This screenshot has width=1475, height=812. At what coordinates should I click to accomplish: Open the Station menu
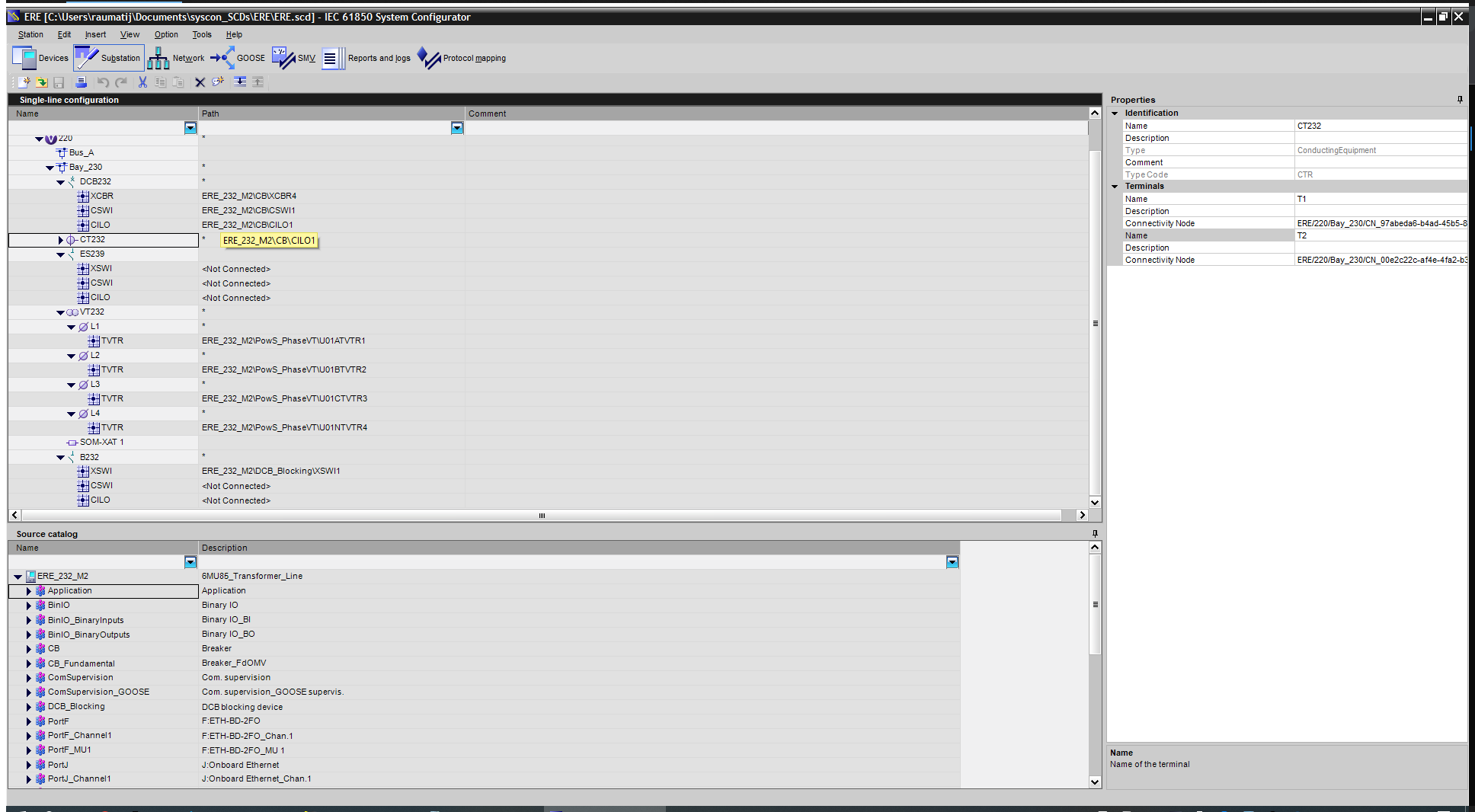(x=30, y=34)
